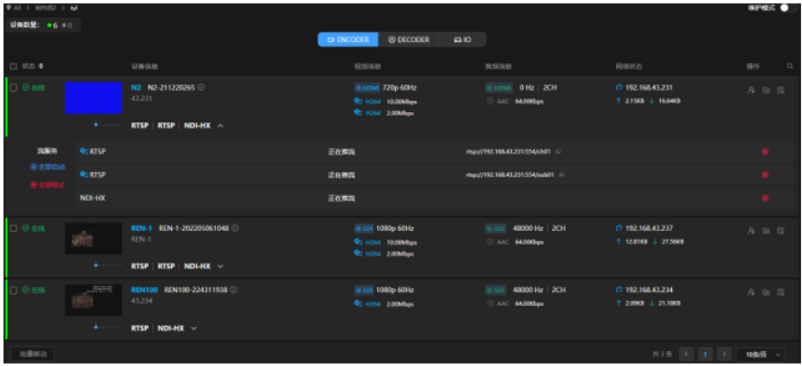802x366 pixels.
Task: Open the REN100 preview thumbnail
Action: point(94,300)
